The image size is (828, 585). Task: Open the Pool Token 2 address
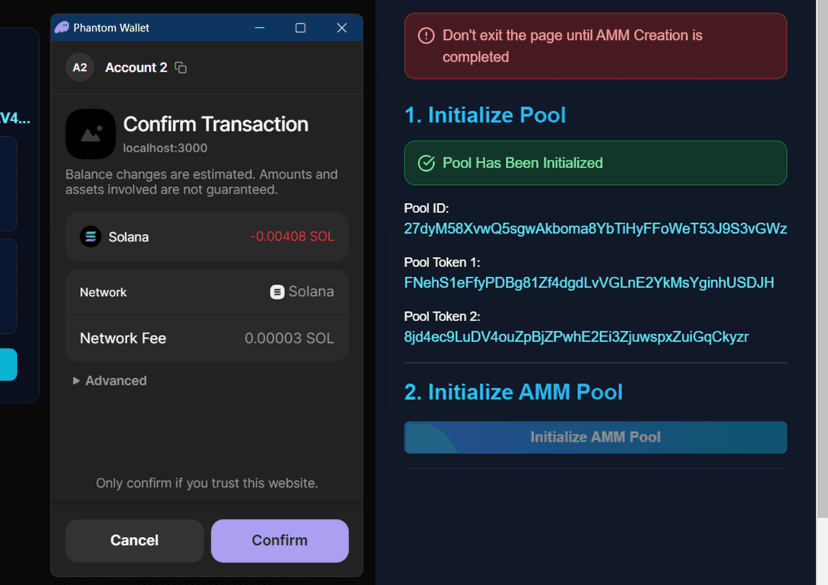coord(576,337)
